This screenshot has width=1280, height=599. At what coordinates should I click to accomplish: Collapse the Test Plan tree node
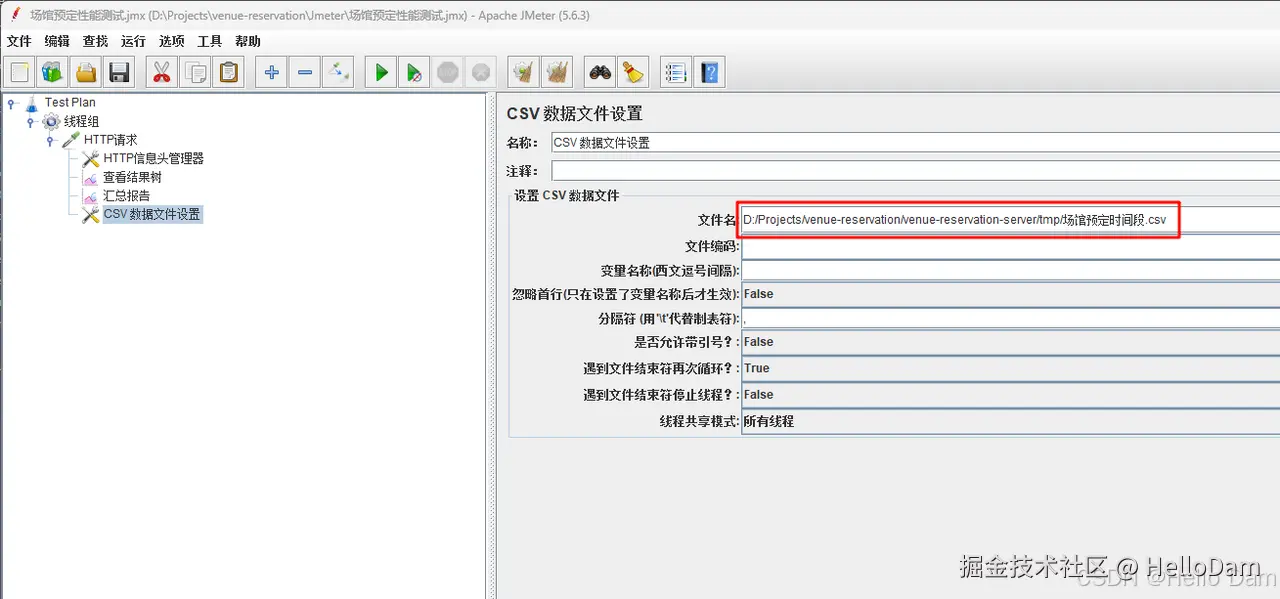pyautogui.click(x=12, y=103)
